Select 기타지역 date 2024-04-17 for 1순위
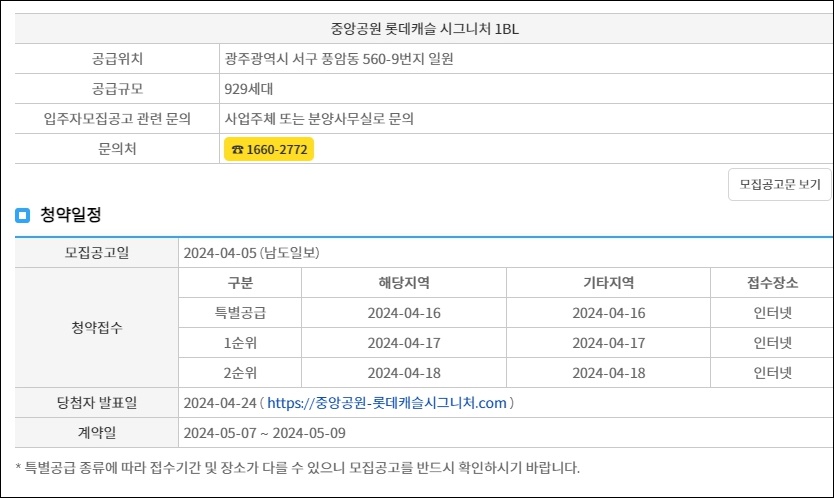This screenshot has height=498, width=834. click(x=608, y=343)
